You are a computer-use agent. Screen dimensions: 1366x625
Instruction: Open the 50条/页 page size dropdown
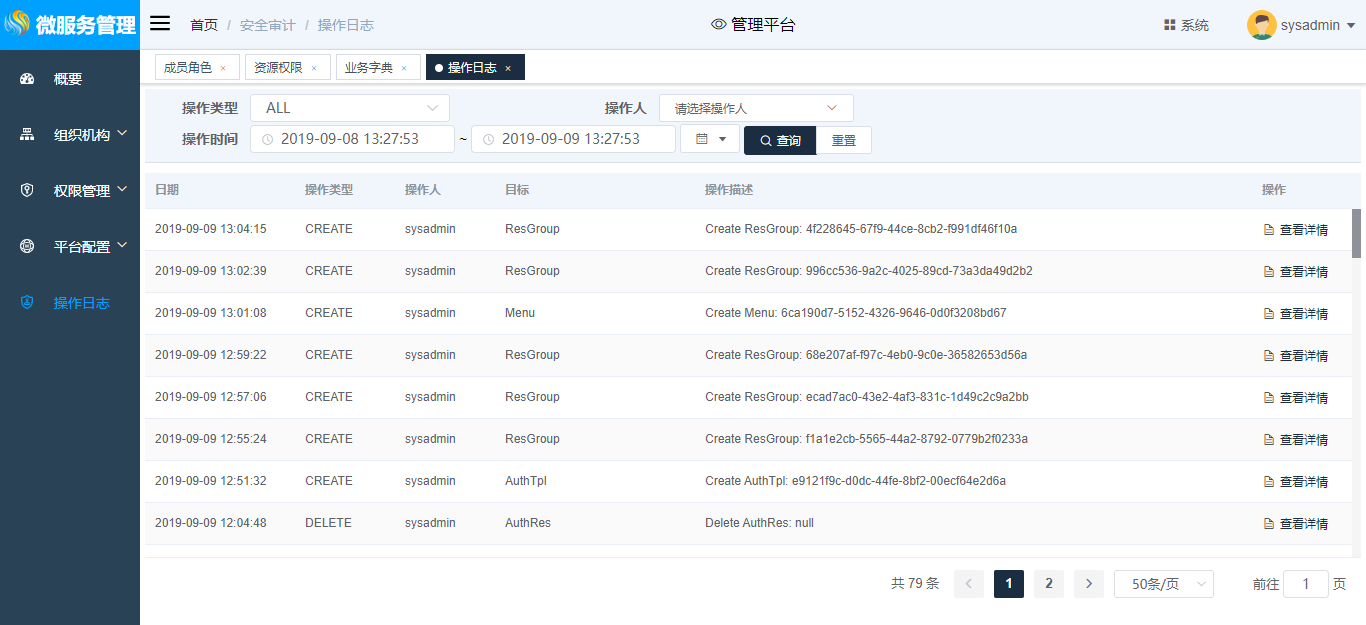click(1163, 584)
